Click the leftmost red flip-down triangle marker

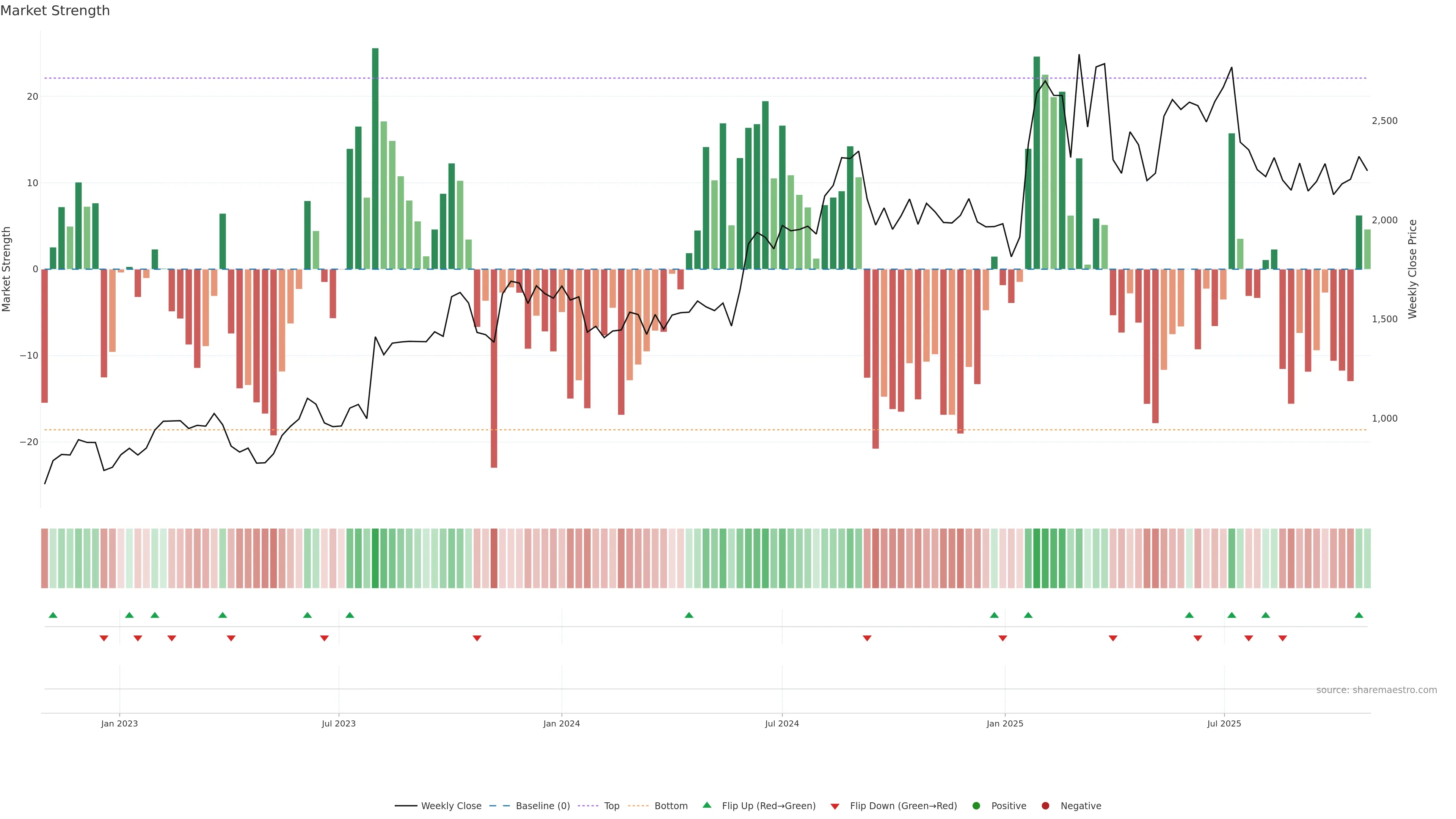point(104,638)
